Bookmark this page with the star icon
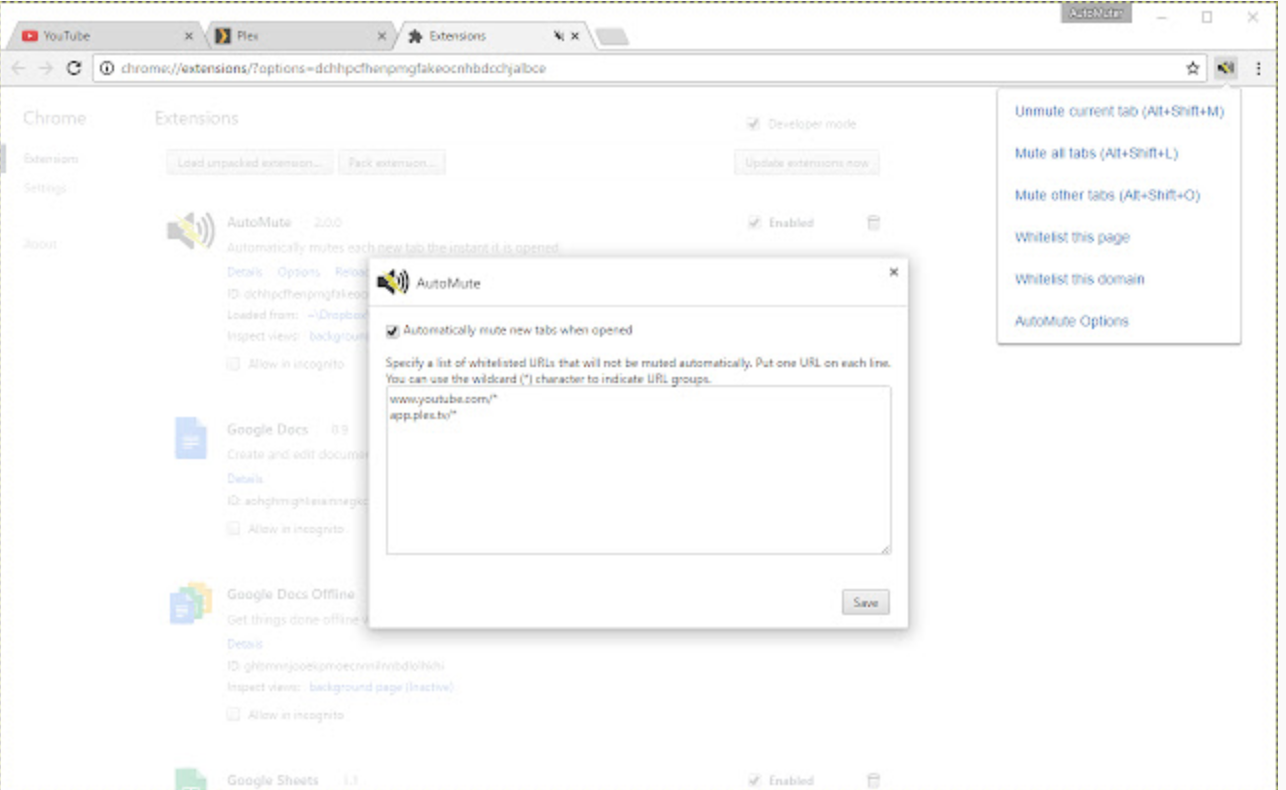This screenshot has height=790, width=1286. 1192,68
